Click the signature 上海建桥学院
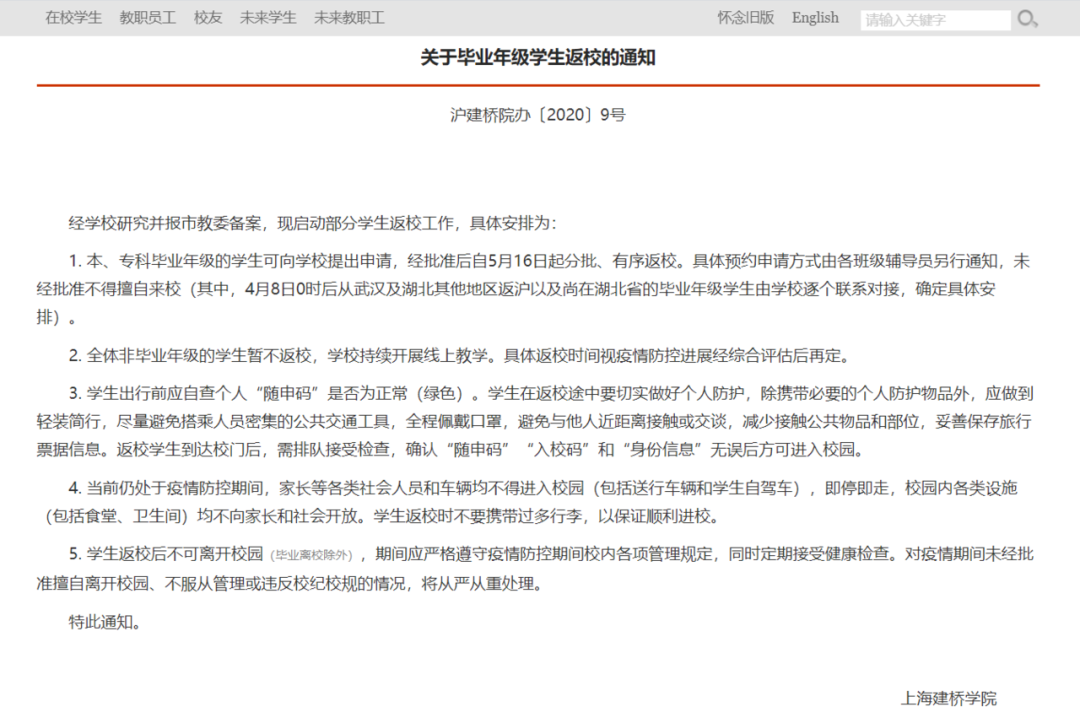Image resolution: width=1080 pixels, height=723 pixels. (x=949, y=698)
